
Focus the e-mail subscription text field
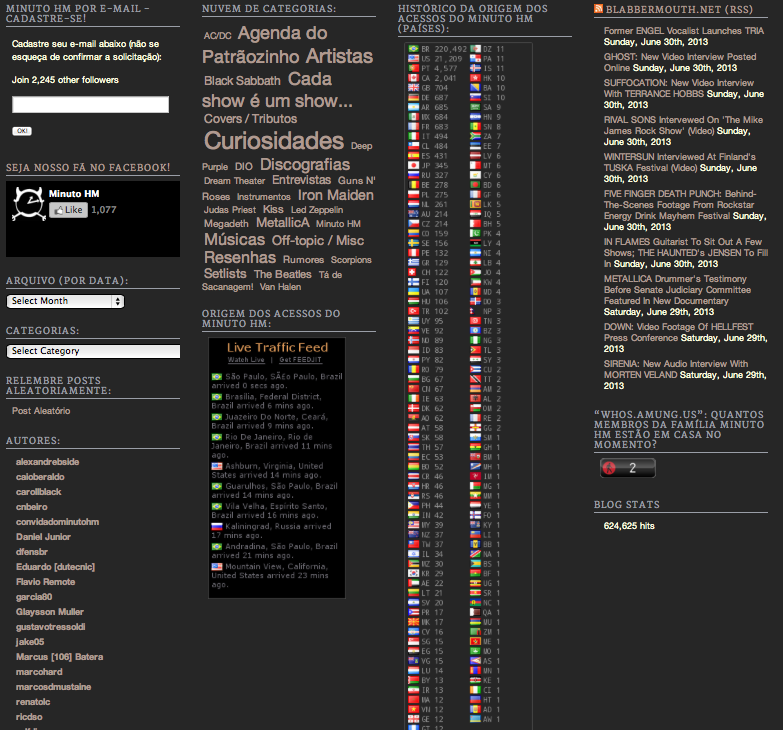click(x=90, y=104)
